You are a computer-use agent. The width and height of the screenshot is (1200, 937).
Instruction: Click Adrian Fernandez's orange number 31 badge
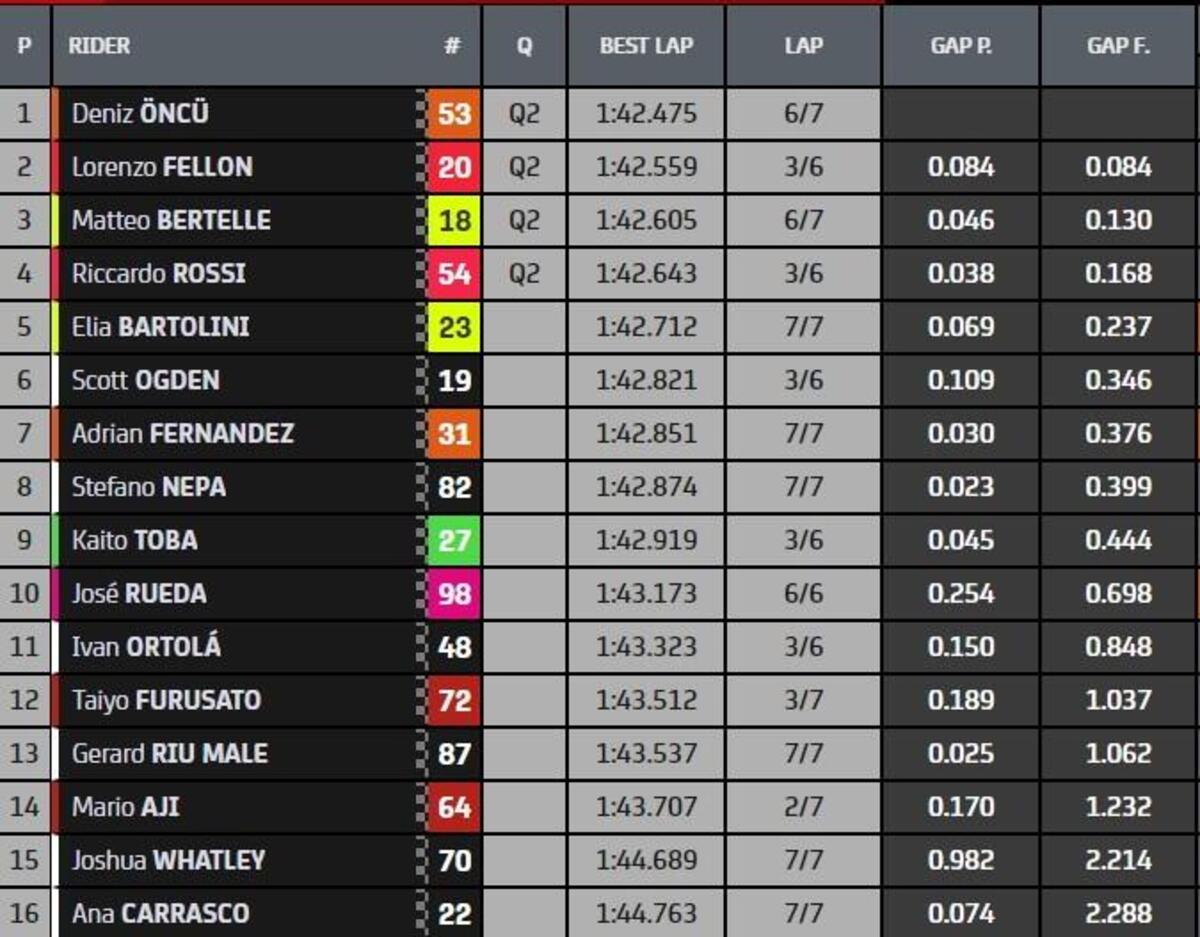[453, 434]
